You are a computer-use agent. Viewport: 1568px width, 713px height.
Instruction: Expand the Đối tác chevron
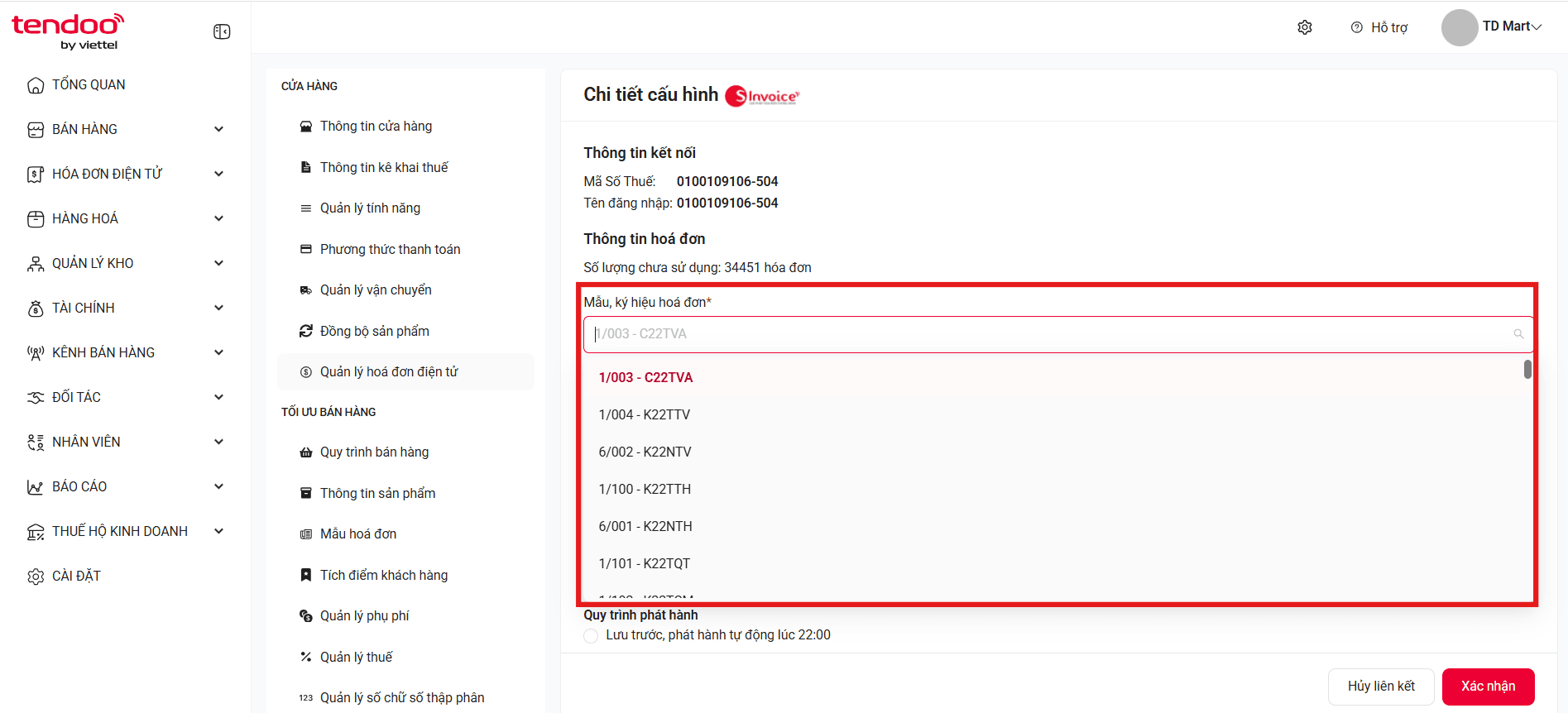(219, 397)
